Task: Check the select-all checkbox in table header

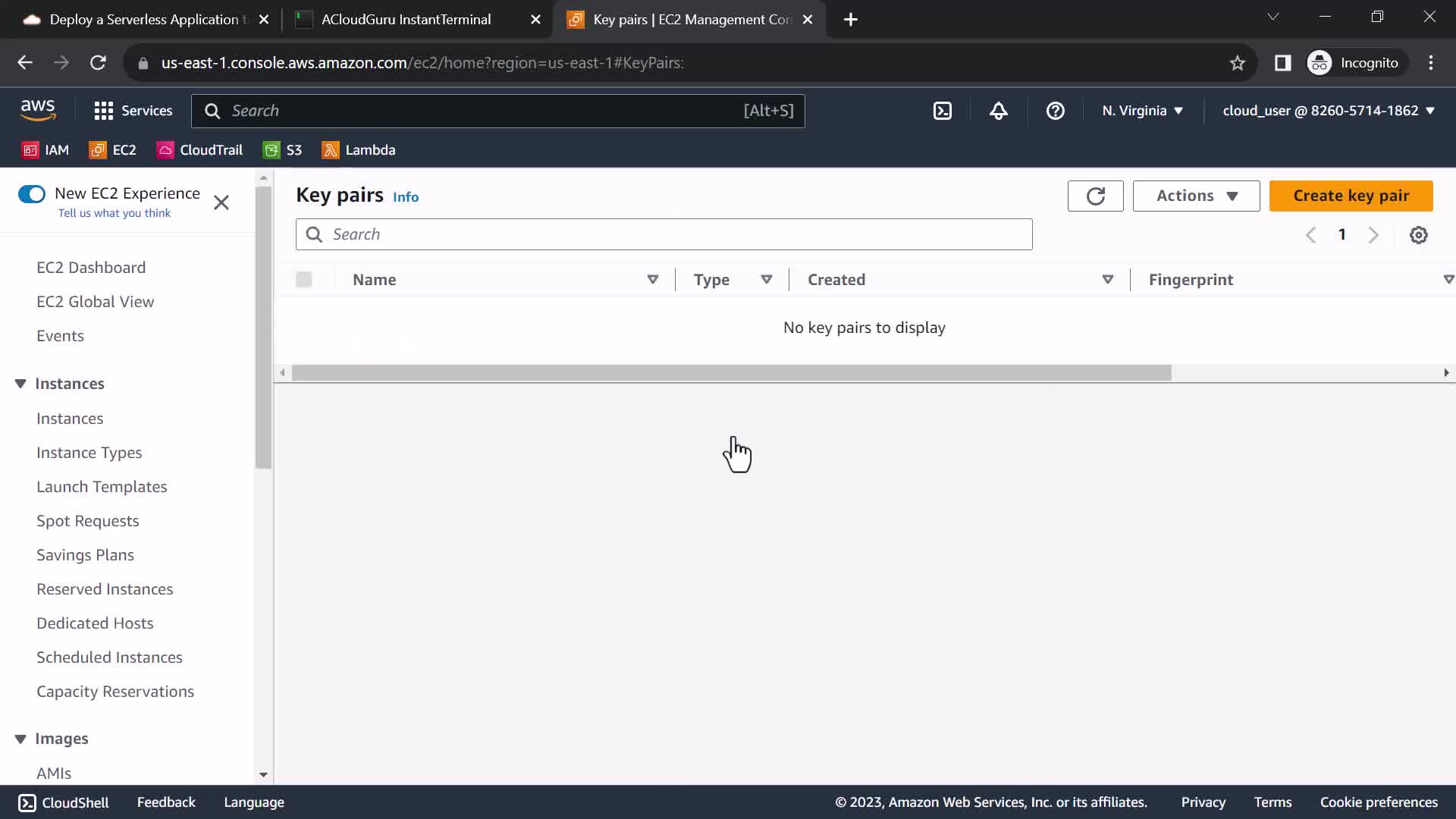Action: 304,280
